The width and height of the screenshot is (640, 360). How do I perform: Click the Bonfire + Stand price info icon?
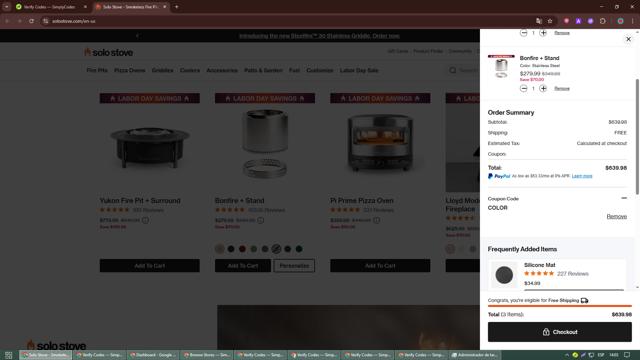pyautogui.click(x=261, y=220)
